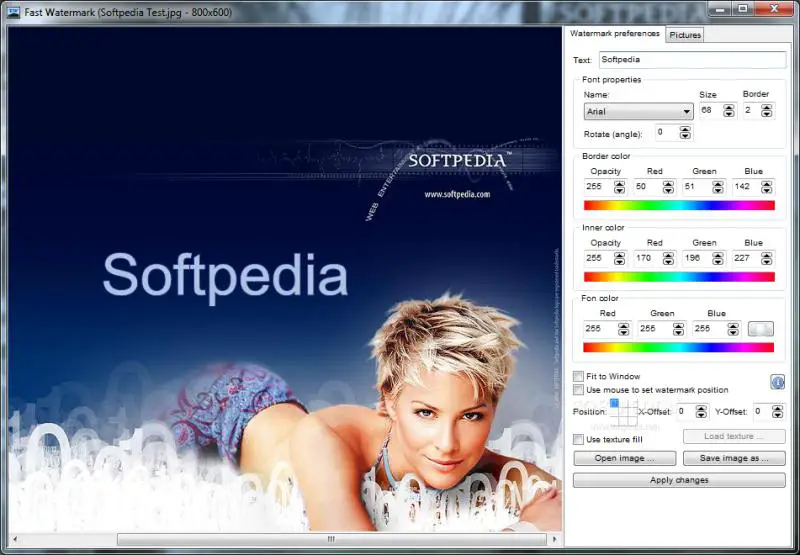The image size is (800, 555).
Task: Click the X-Offset stepper arrows
Action: 702,412
